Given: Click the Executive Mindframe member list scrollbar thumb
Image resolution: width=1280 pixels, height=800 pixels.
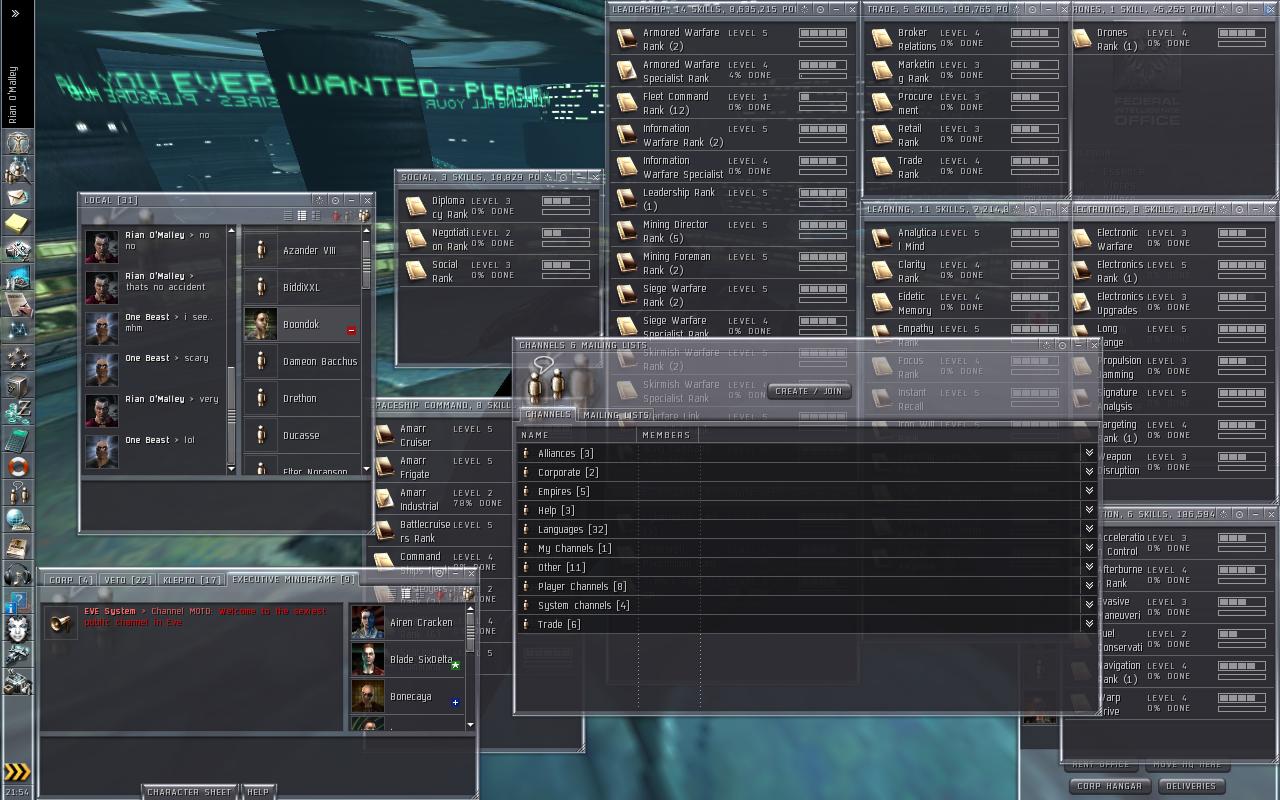Looking at the screenshot, I should coord(470,630).
